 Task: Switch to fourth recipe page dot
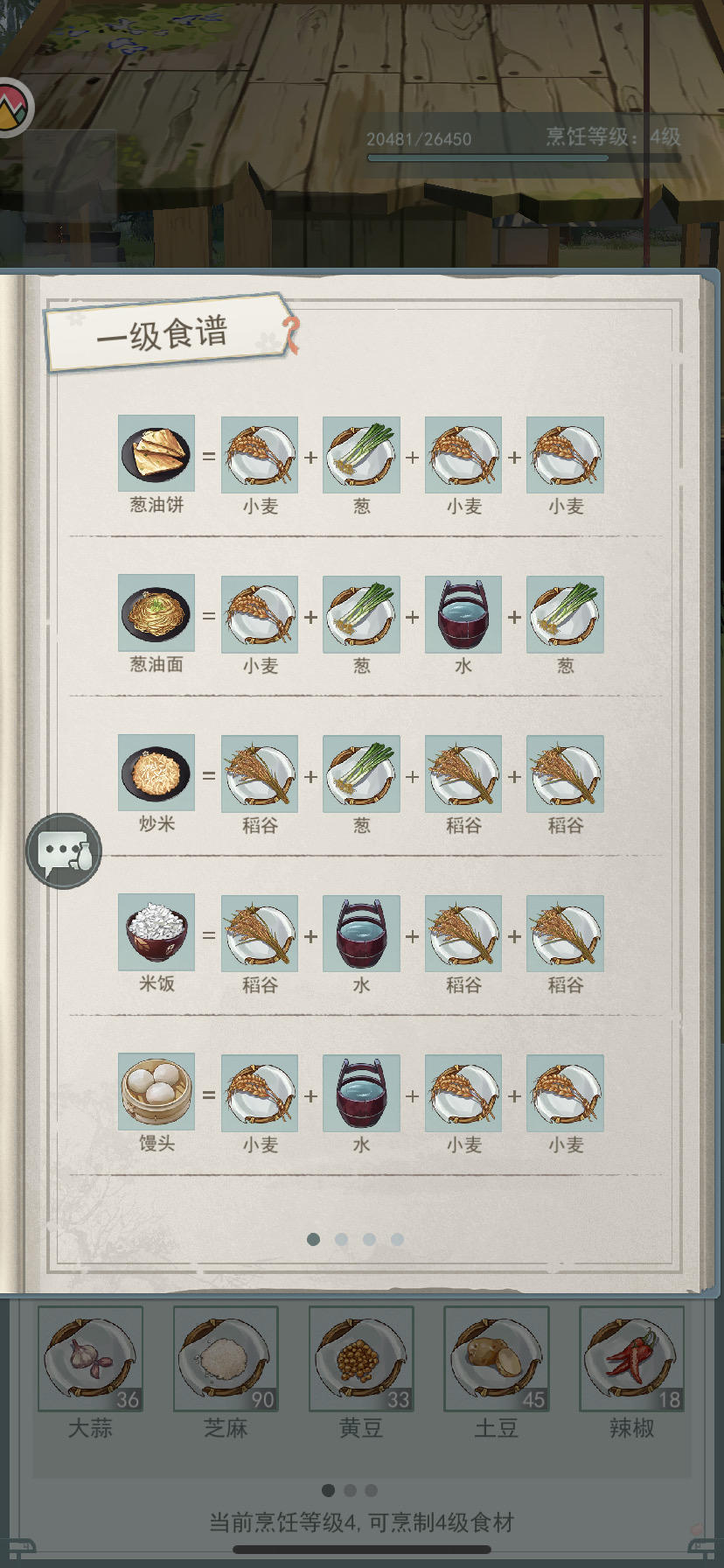tap(398, 1239)
